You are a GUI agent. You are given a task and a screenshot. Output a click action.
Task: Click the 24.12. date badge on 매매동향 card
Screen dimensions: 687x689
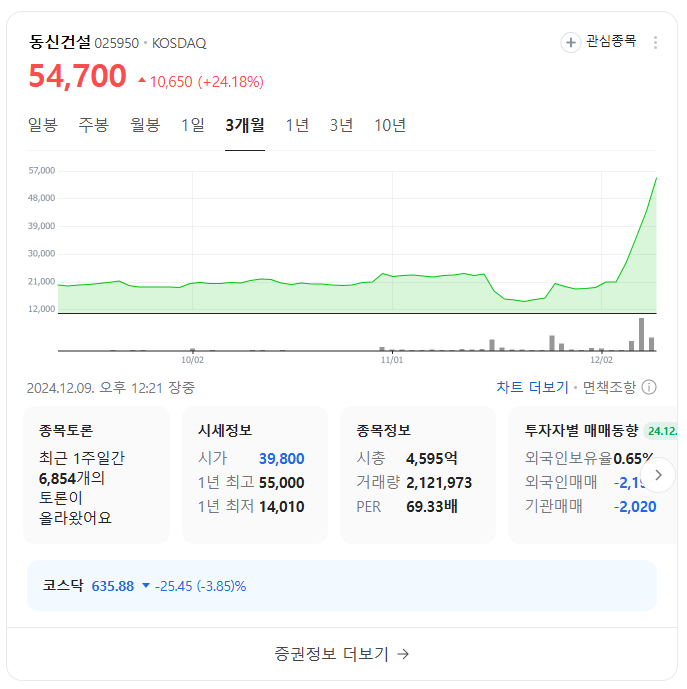click(661, 431)
